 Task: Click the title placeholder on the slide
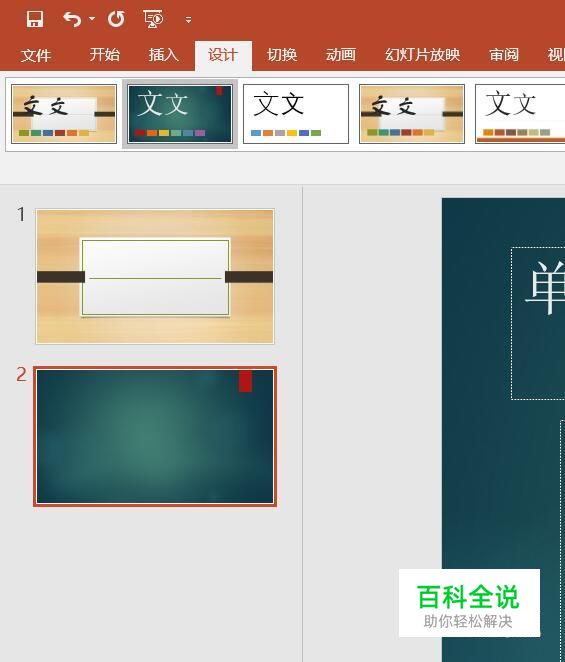538,323
